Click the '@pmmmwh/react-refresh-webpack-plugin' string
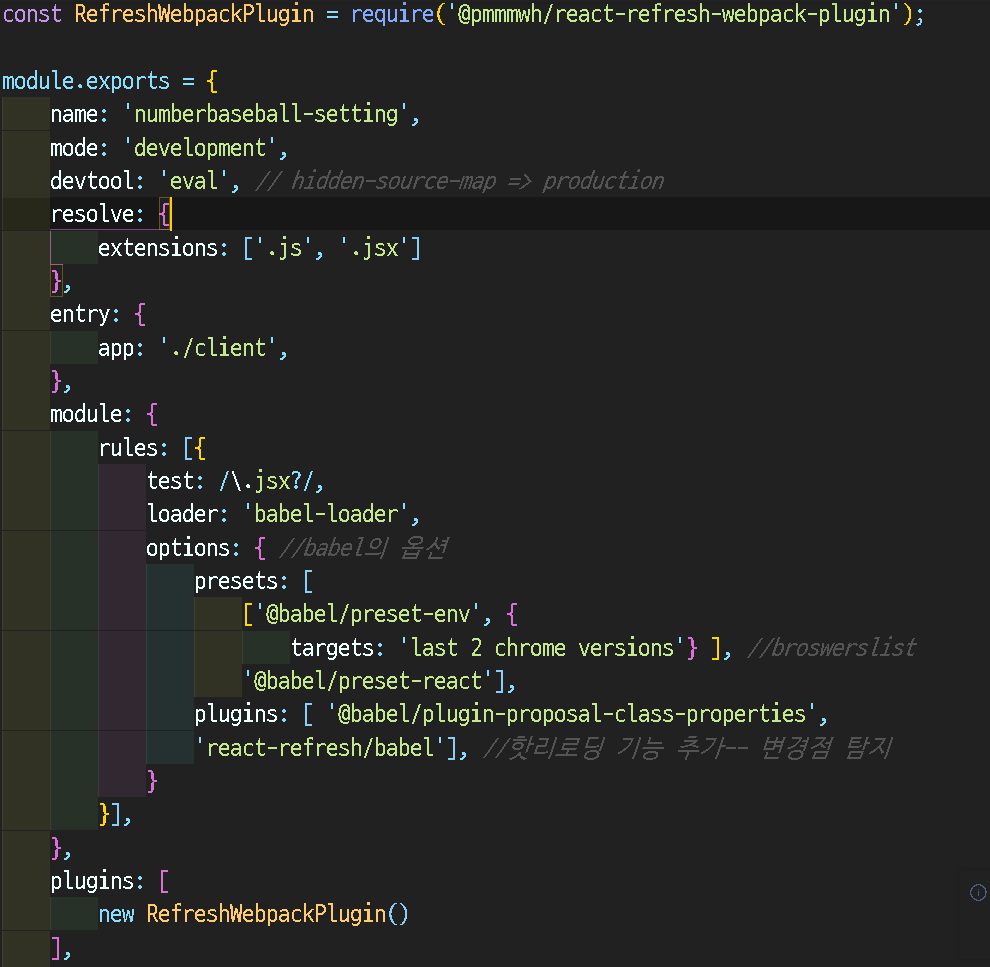 (673, 14)
